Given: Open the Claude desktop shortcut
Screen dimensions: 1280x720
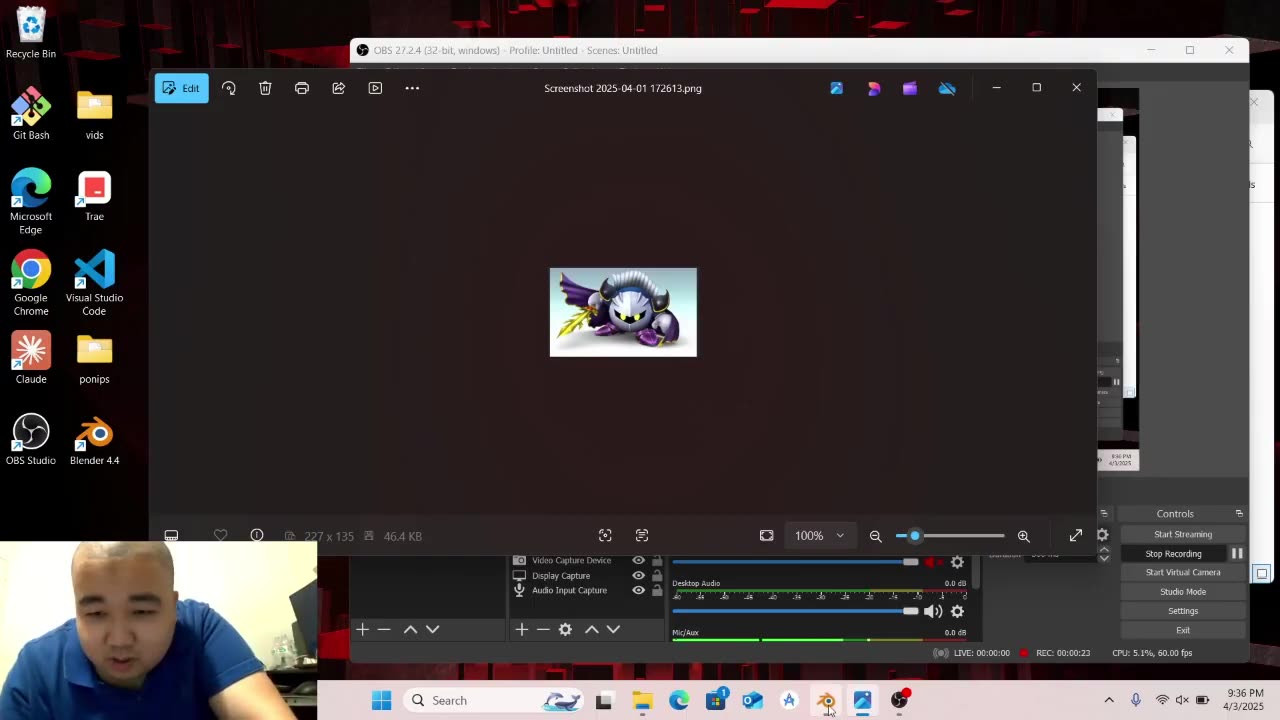Looking at the screenshot, I should coord(31,359).
